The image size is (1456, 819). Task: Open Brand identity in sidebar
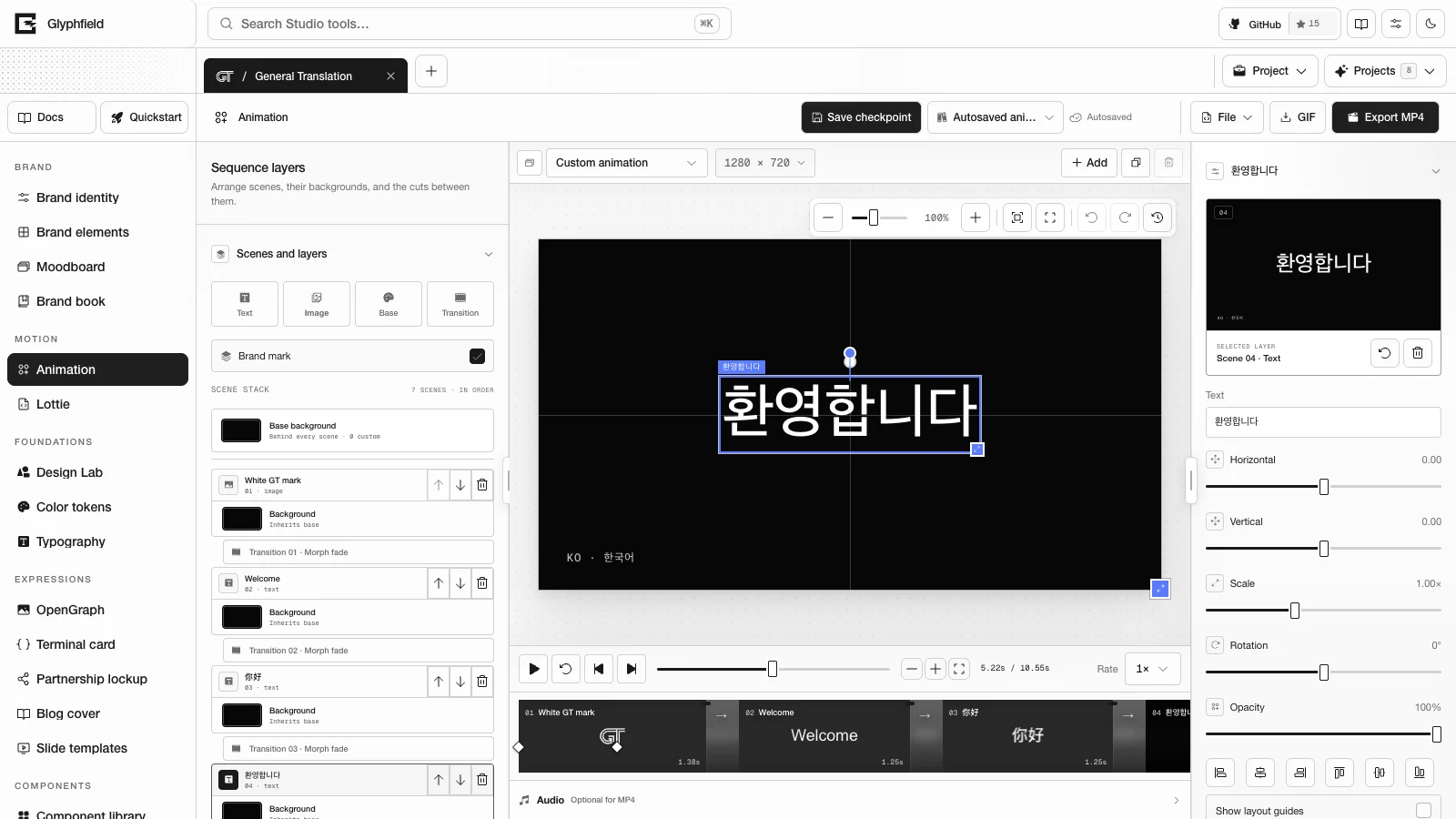click(x=97, y=197)
